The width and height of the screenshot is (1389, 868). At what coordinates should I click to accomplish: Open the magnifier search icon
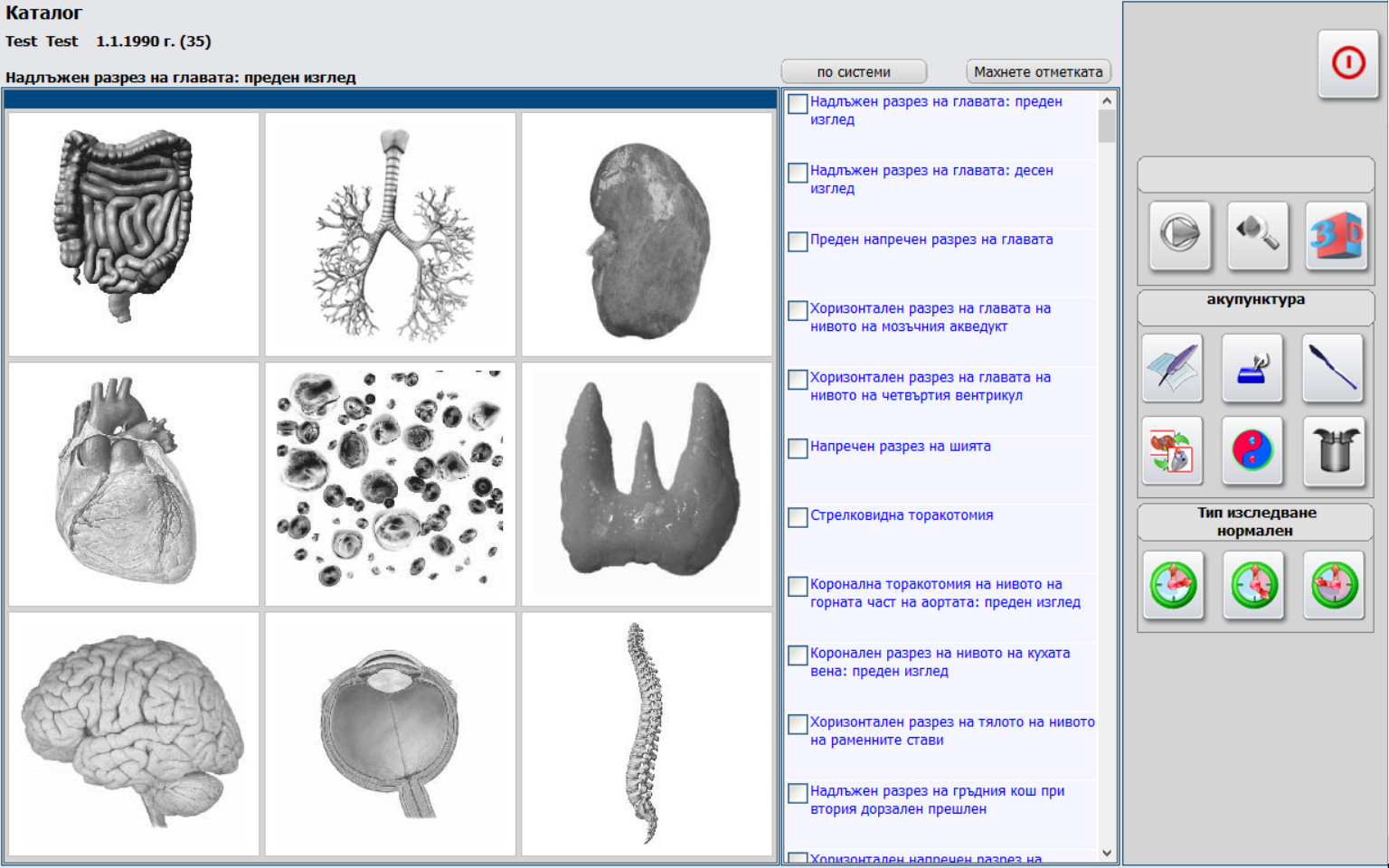click(1258, 234)
